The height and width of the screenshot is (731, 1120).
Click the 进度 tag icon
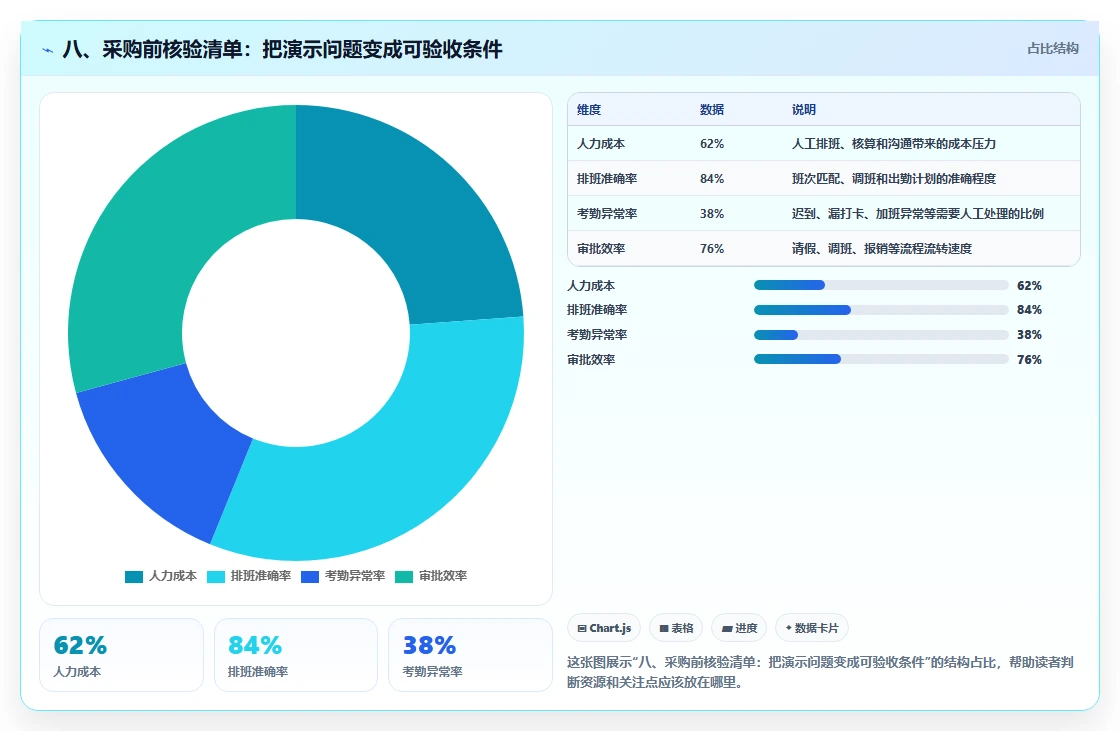(x=726, y=629)
